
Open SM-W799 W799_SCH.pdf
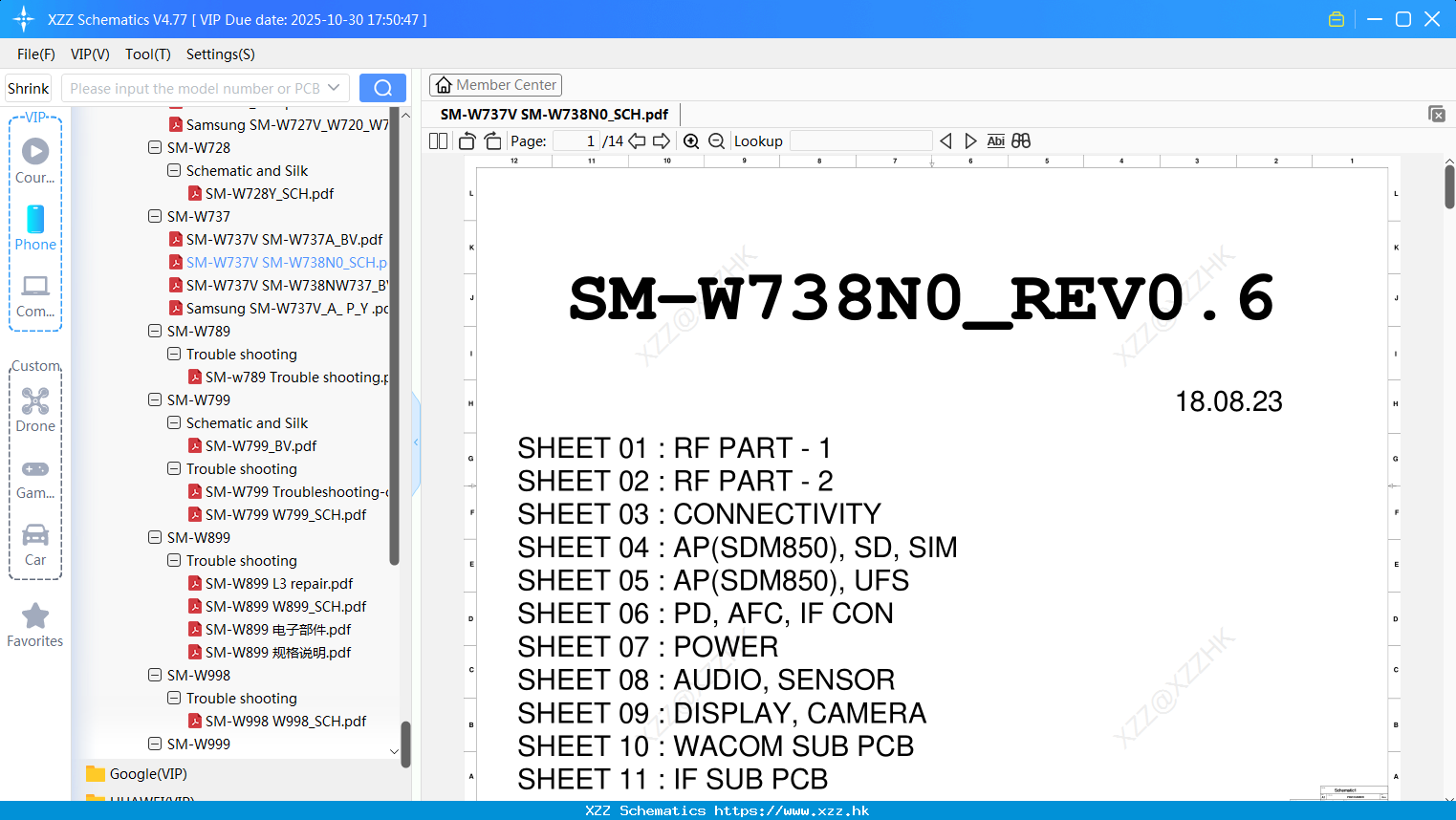[277, 514]
